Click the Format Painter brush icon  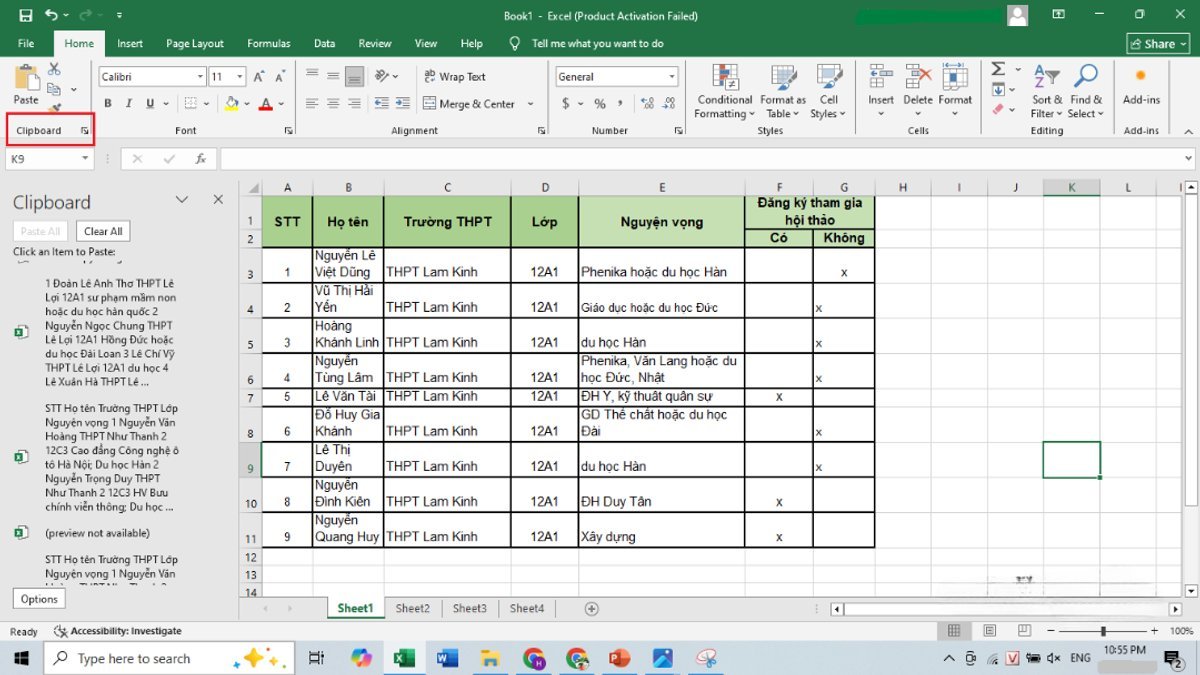[54, 107]
